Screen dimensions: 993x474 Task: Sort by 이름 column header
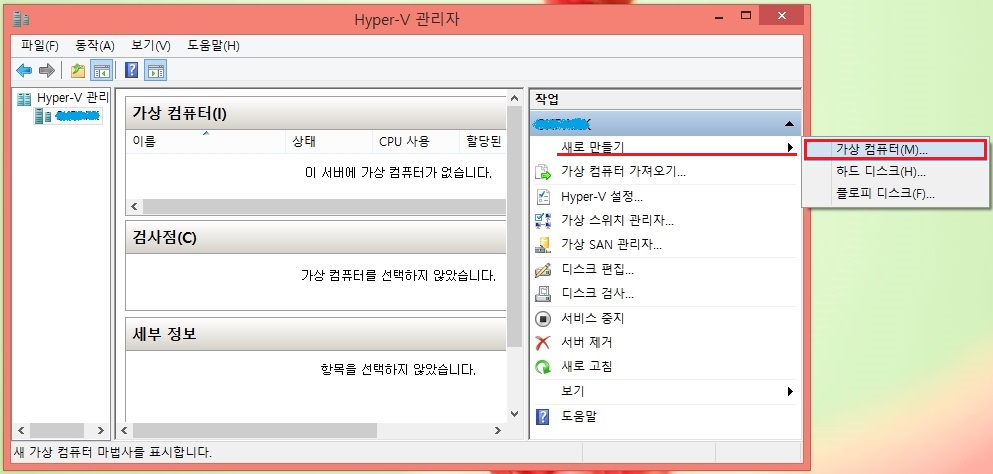(x=206, y=141)
